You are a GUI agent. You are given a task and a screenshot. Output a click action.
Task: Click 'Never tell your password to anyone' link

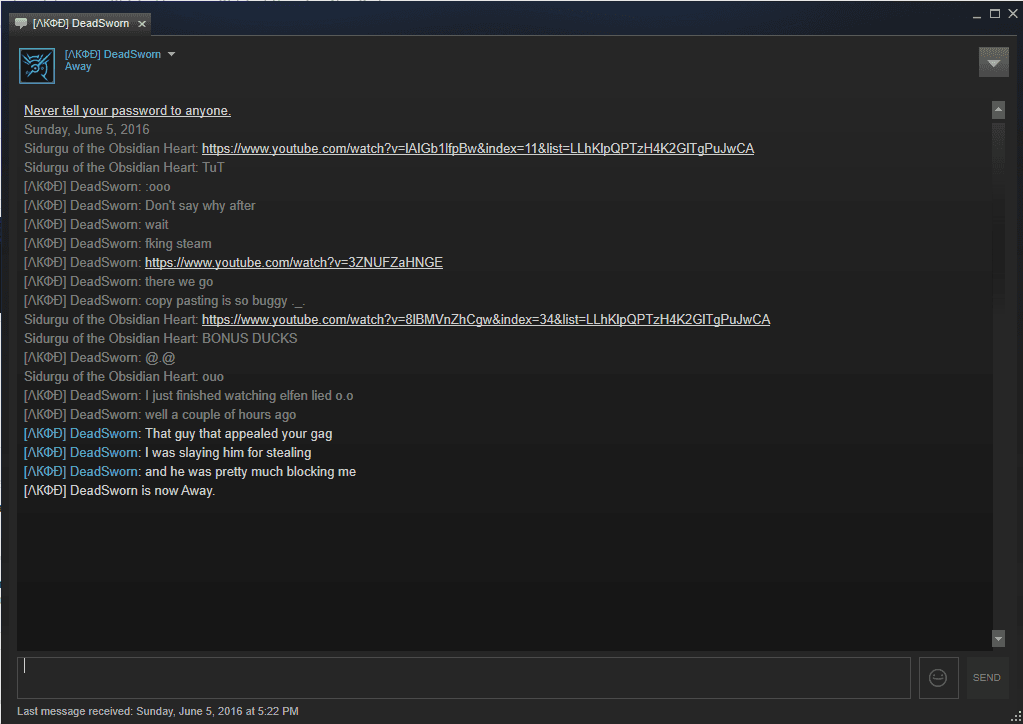[x=127, y=111]
